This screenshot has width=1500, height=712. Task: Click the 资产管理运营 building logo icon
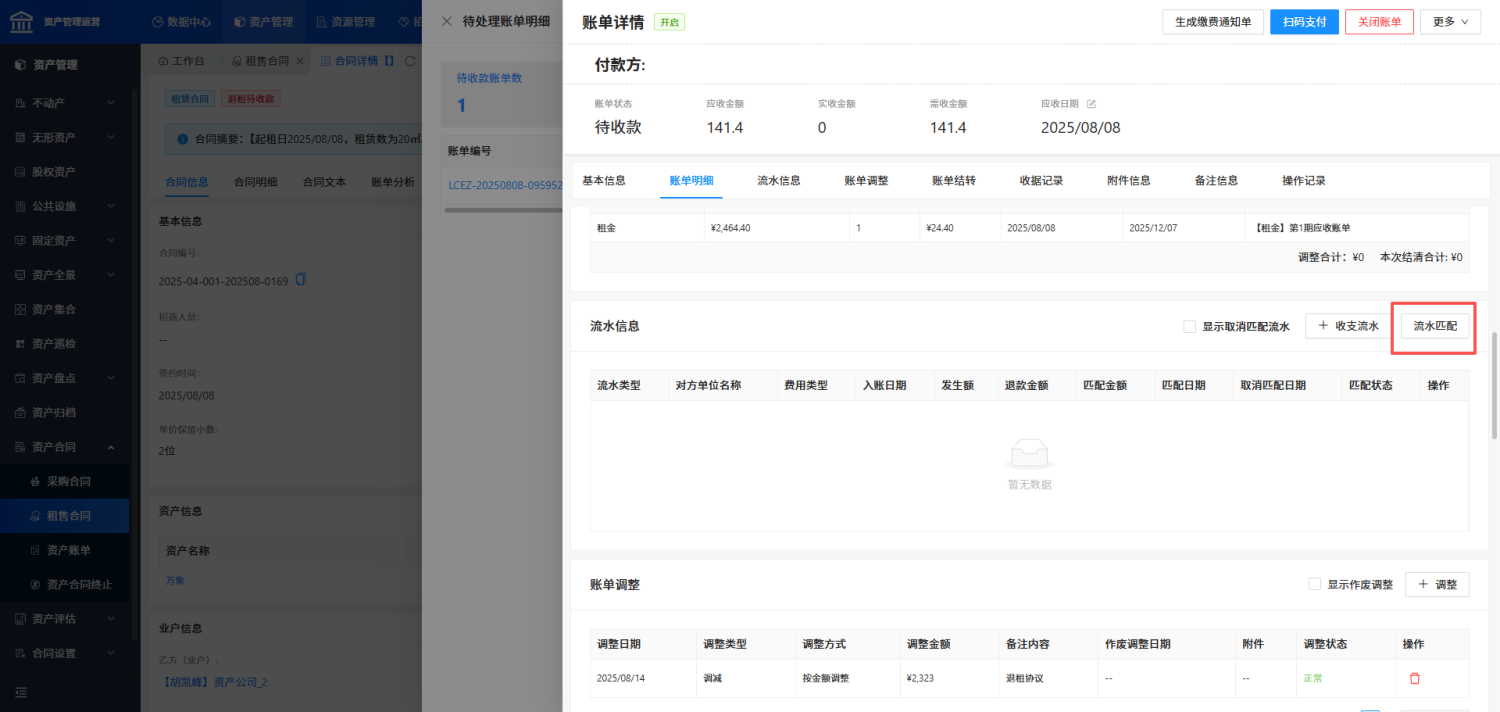point(21,21)
